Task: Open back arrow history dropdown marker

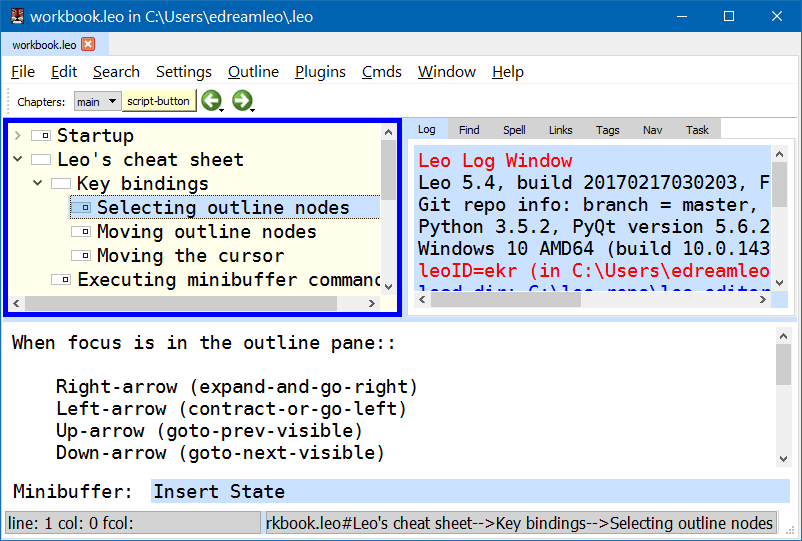Action: pyautogui.click(x=221, y=109)
